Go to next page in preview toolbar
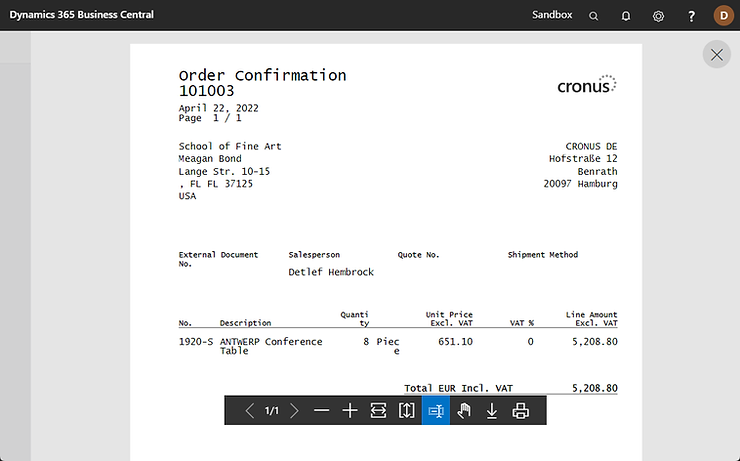 [x=294, y=411]
